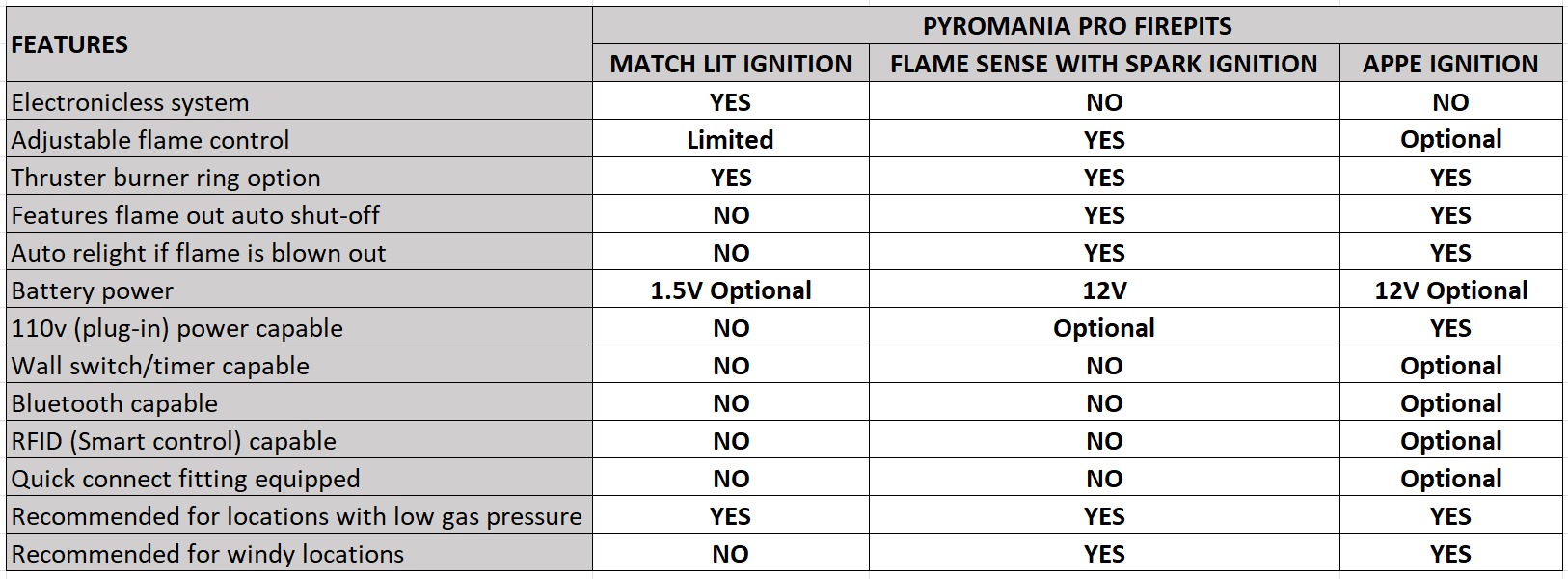
Task: Select Quick connect fitting equipped cell
Action: coord(299,478)
